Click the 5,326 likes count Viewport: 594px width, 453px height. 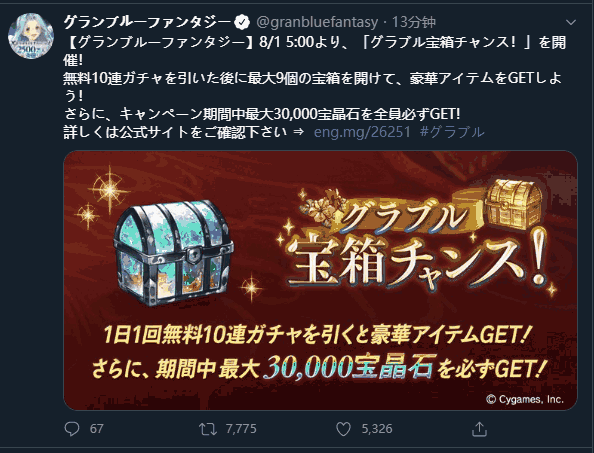[377, 429]
